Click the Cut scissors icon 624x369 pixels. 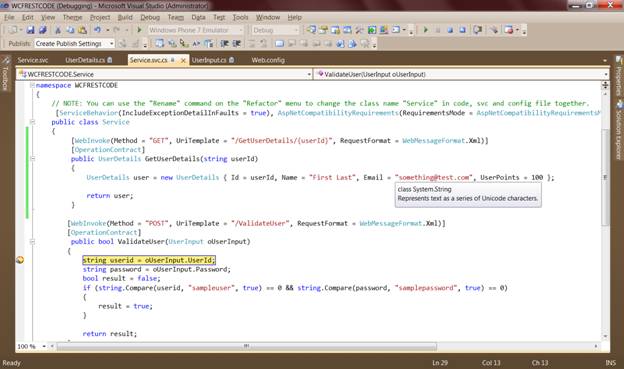pos(58,30)
